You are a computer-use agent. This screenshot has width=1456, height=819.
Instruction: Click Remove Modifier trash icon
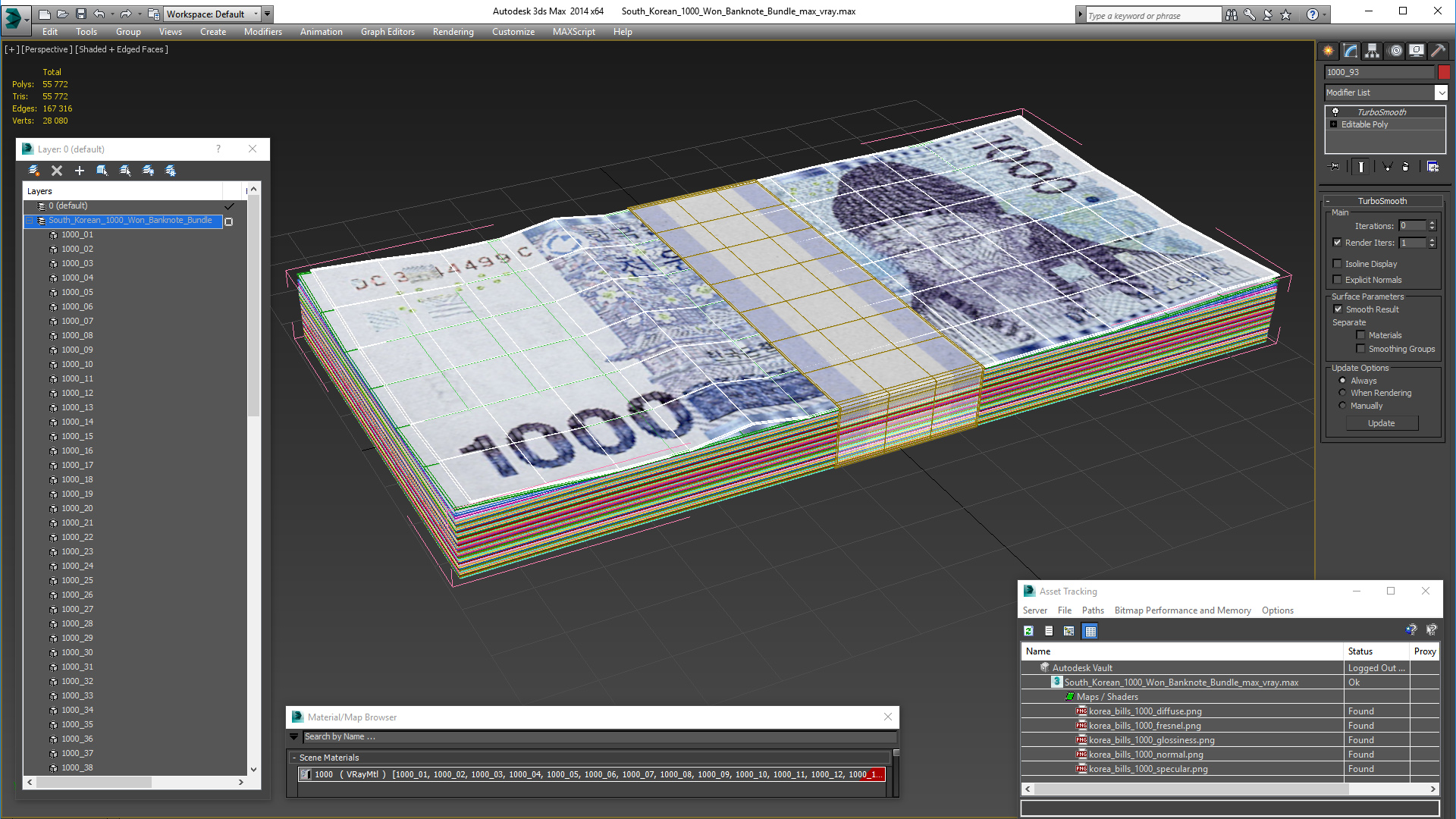point(1406,167)
